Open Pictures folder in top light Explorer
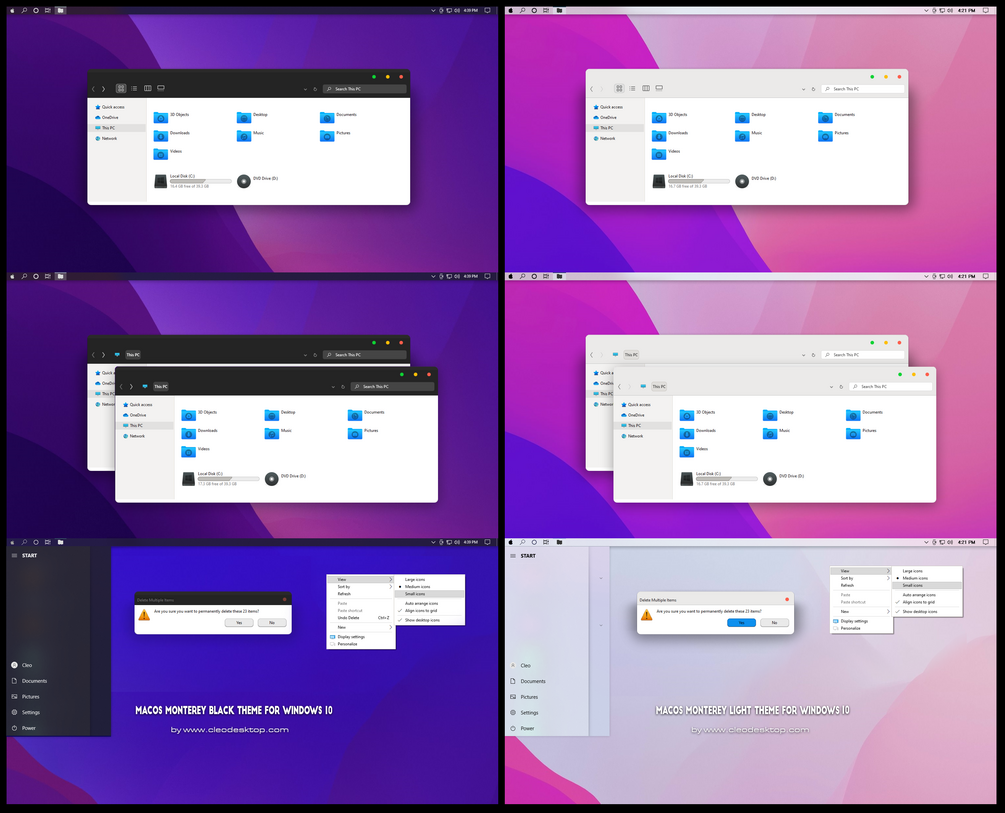Viewport: 1005px width, 813px height. pyautogui.click(x=834, y=135)
